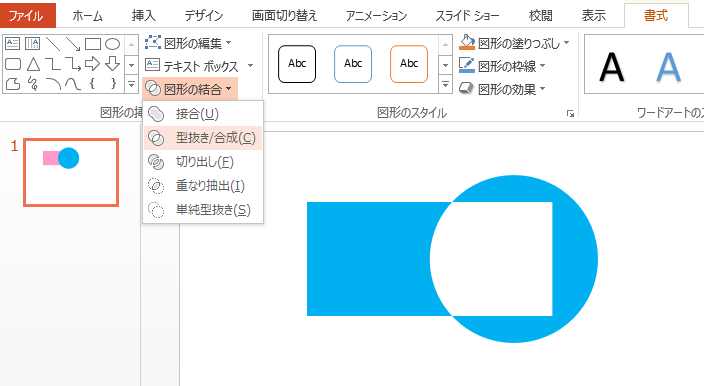Apply blue outline Abc shape style
Viewport: 704px width, 386px height.
(353, 64)
